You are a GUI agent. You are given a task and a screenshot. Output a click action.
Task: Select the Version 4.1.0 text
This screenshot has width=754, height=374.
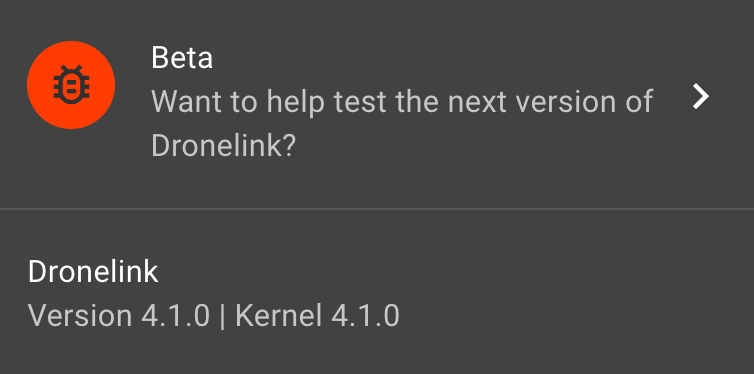click(x=119, y=316)
